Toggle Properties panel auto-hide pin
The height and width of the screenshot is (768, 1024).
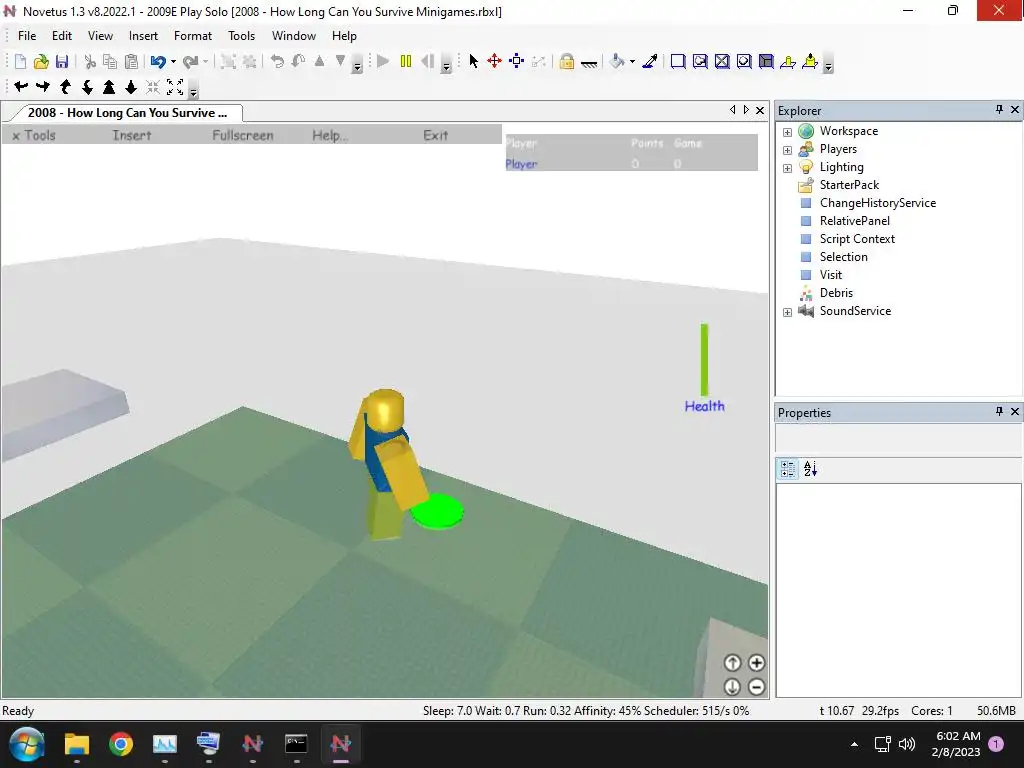pyautogui.click(x=999, y=411)
